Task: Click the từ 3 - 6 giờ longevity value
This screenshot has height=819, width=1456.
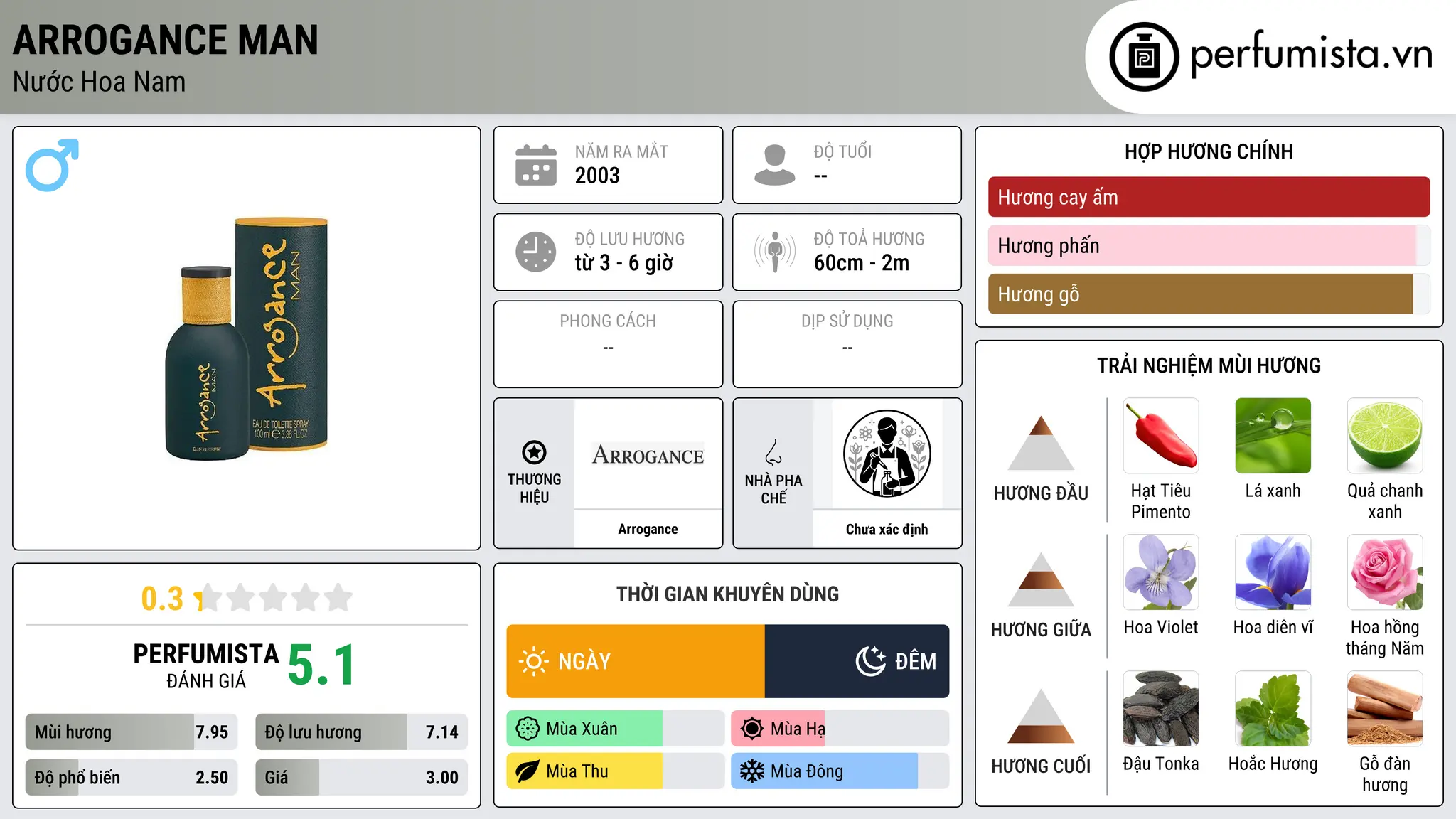Action: point(623,263)
